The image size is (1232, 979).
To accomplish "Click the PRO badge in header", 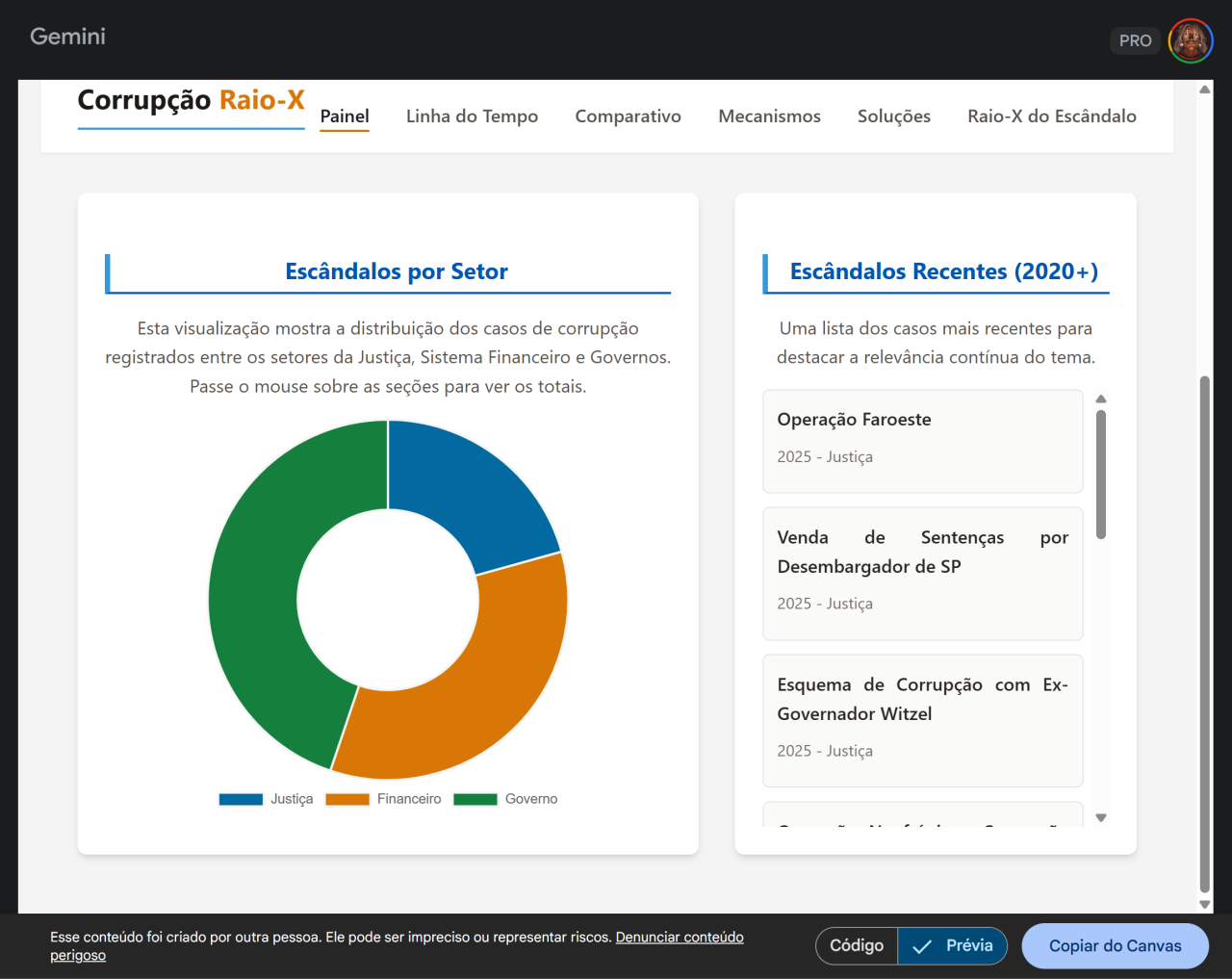I will 1135,41.
